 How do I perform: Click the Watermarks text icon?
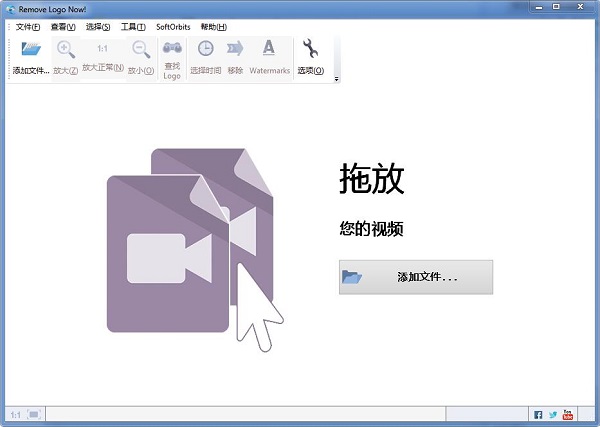[269, 48]
